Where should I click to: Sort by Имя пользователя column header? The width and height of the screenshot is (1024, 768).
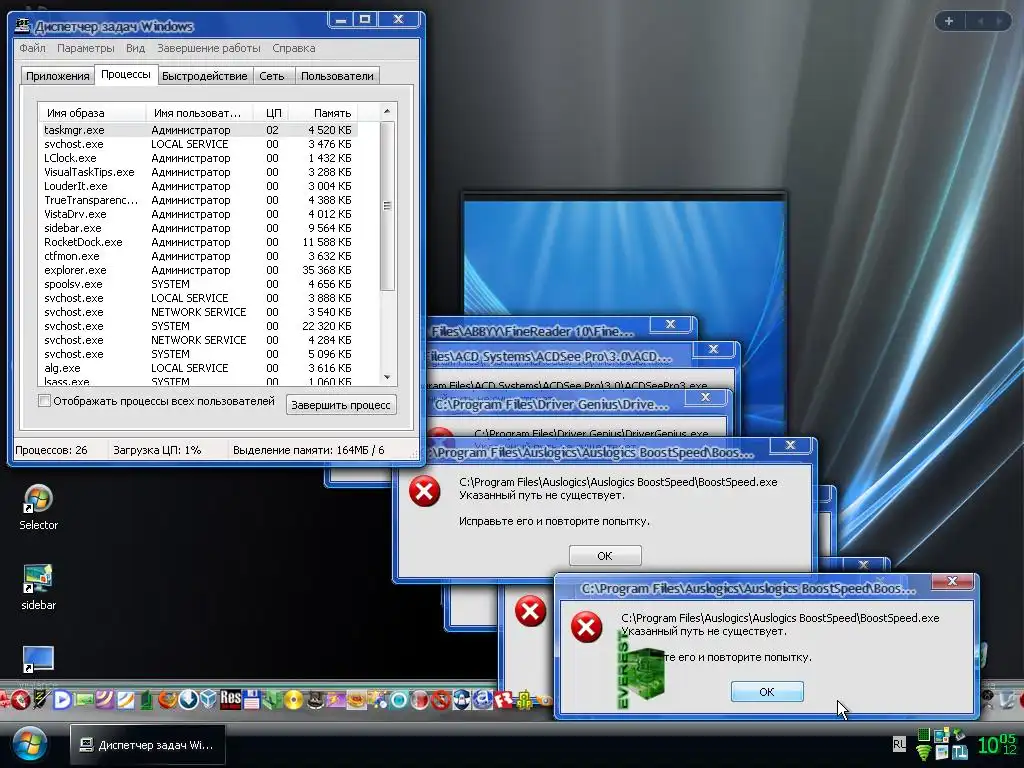coord(200,113)
